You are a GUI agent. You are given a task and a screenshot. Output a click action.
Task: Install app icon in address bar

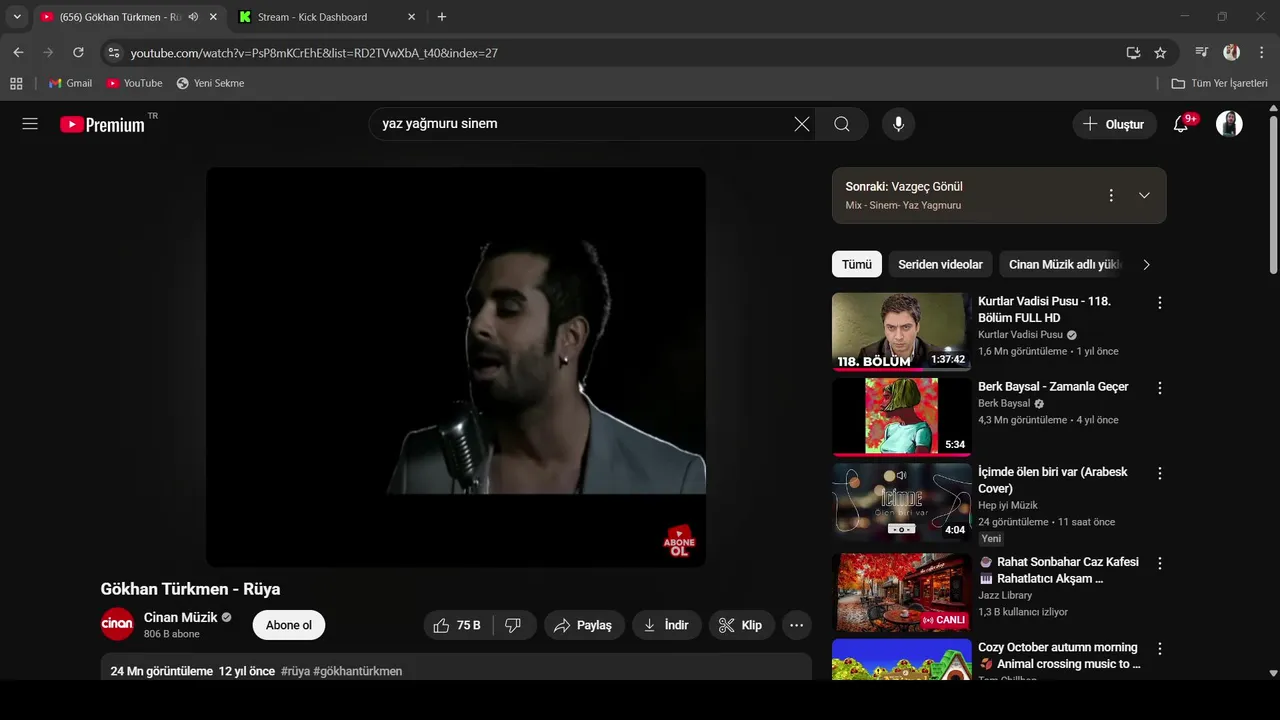tap(1133, 53)
